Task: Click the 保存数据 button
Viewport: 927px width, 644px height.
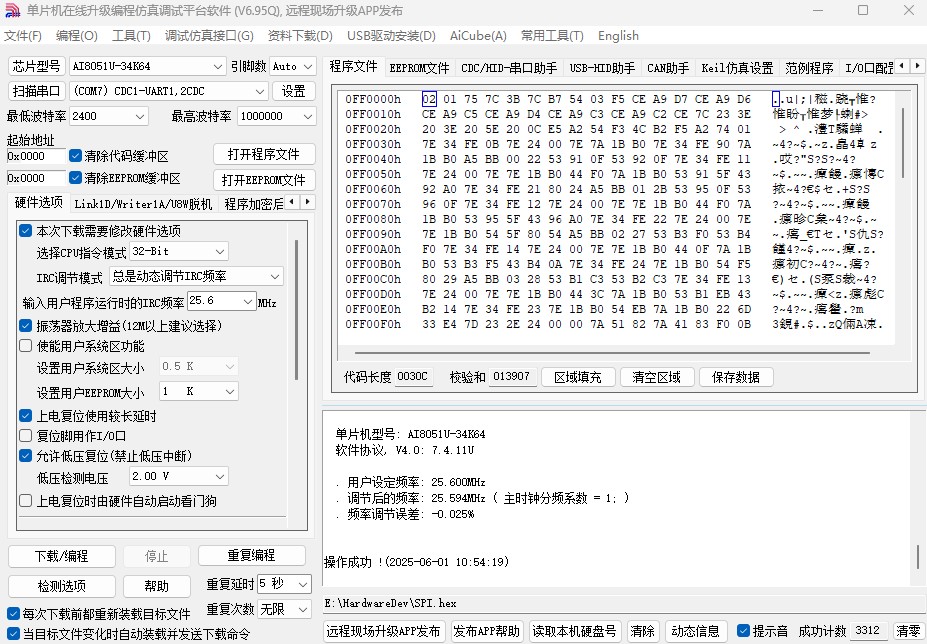Action: [x=735, y=377]
